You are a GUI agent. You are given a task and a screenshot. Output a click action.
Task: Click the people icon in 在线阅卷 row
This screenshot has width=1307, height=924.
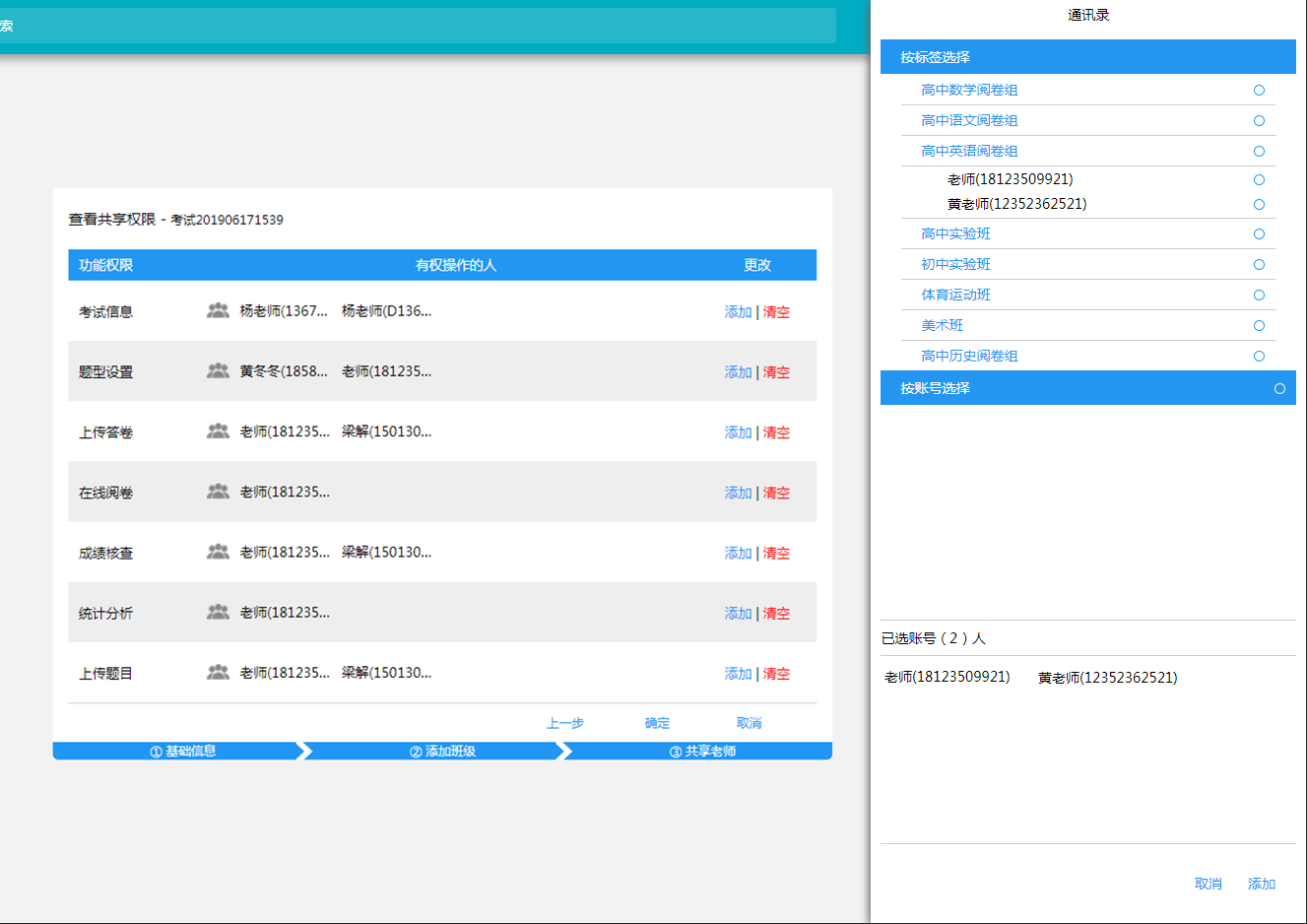click(218, 492)
